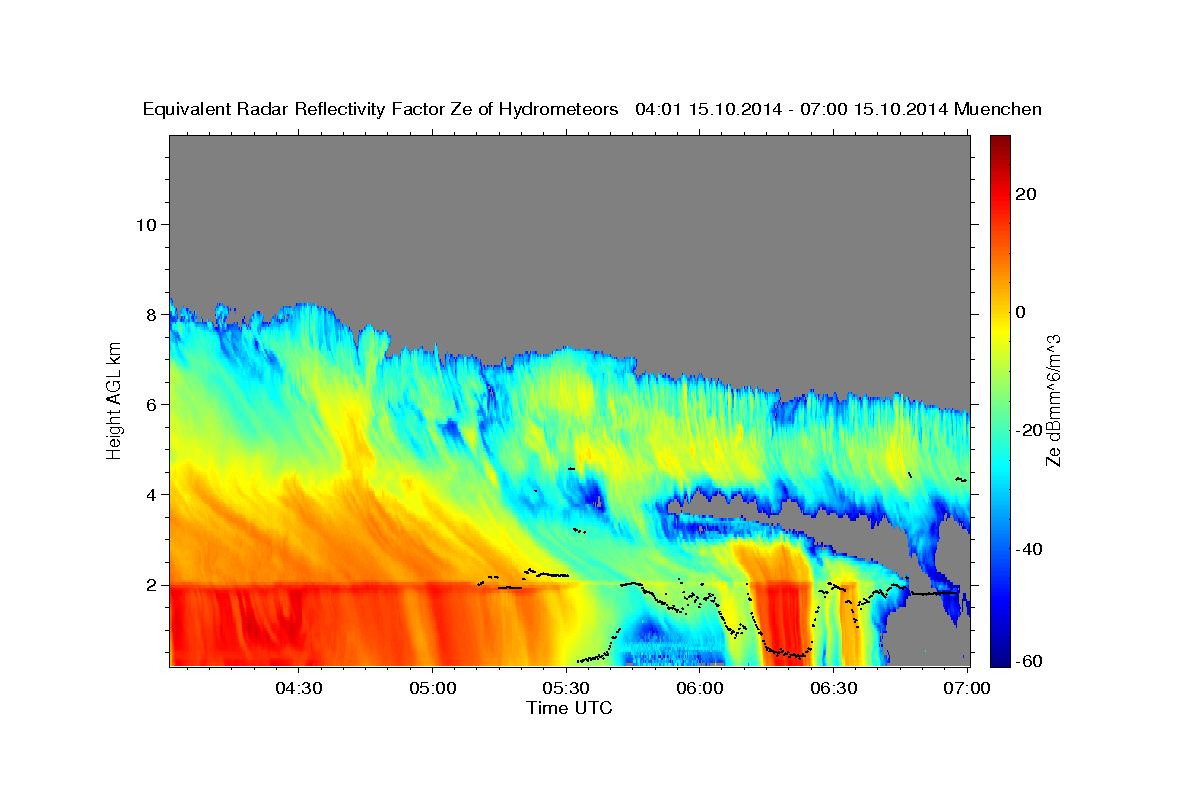Click the 07:00 time tick label
This screenshot has height=800, width=1200.
pyautogui.click(x=967, y=688)
